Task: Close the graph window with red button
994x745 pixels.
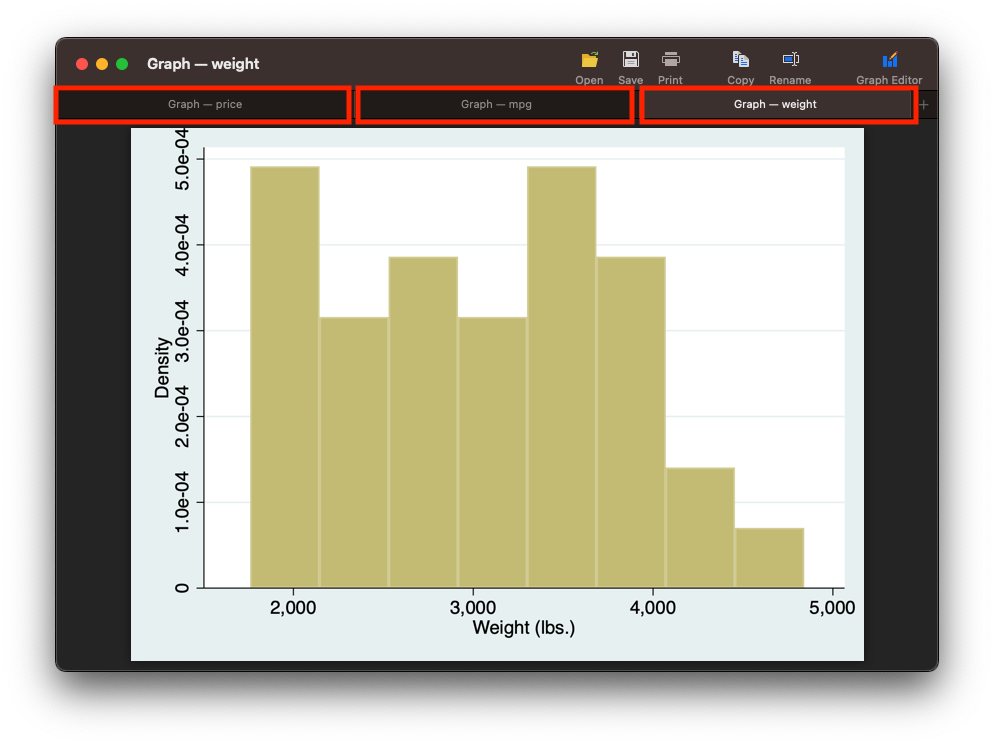Action: click(x=82, y=64)
